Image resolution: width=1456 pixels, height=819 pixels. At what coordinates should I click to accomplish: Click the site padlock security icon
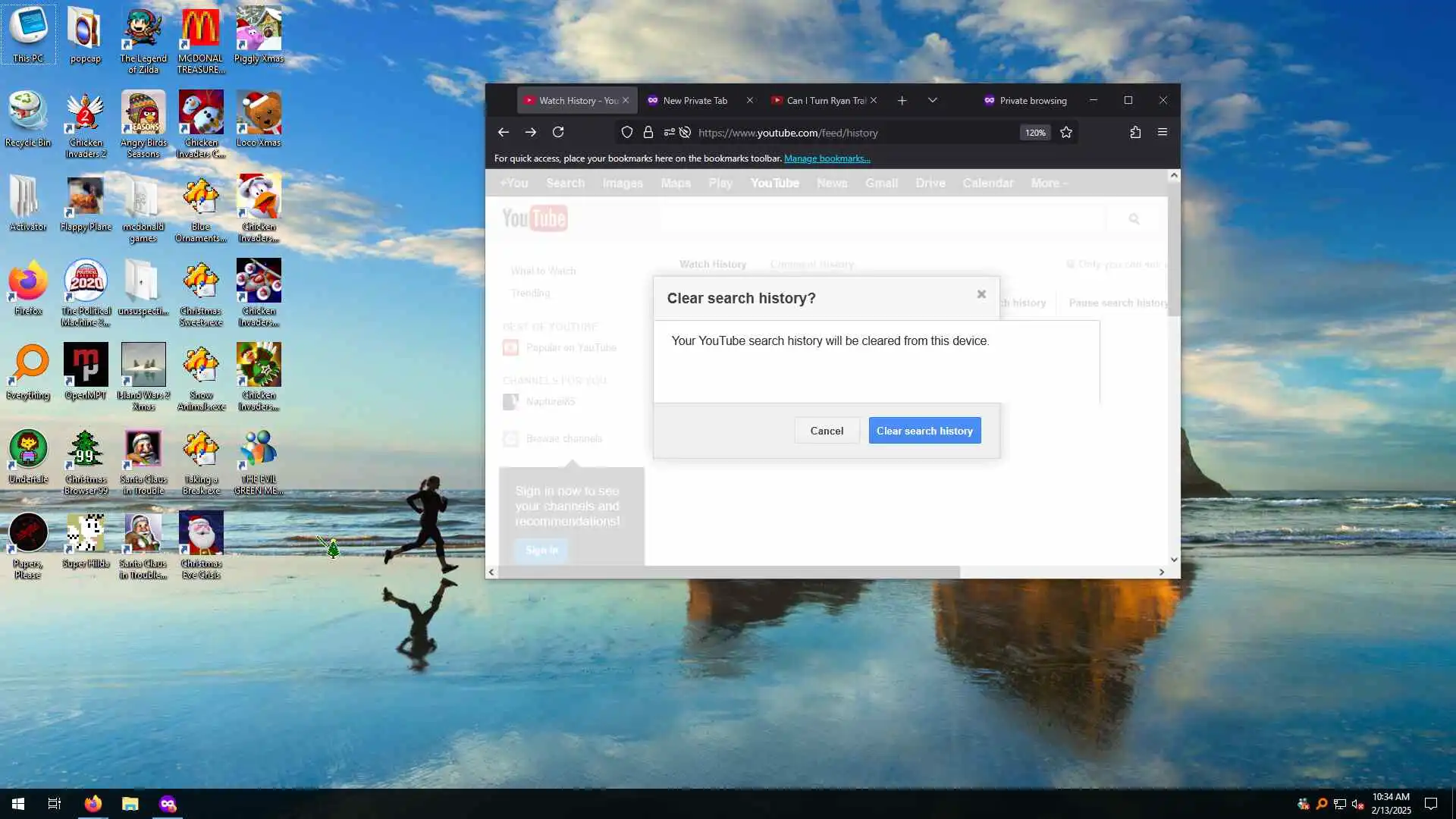click(x=648, y=132)
